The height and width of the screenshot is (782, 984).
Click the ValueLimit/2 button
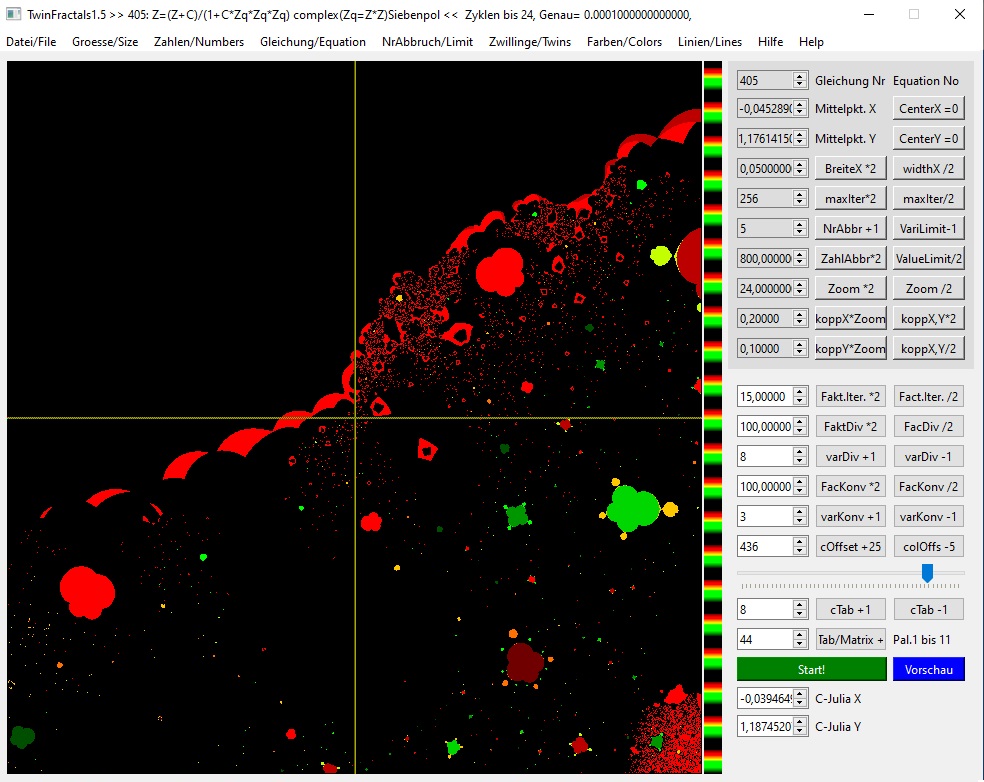click(x=929, y=259)
